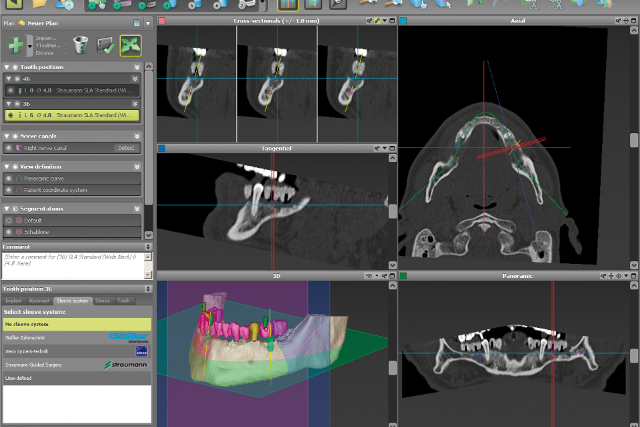Click the green plus add implant icon
This screenshot has width=640, height=427.
coord(17,45)
